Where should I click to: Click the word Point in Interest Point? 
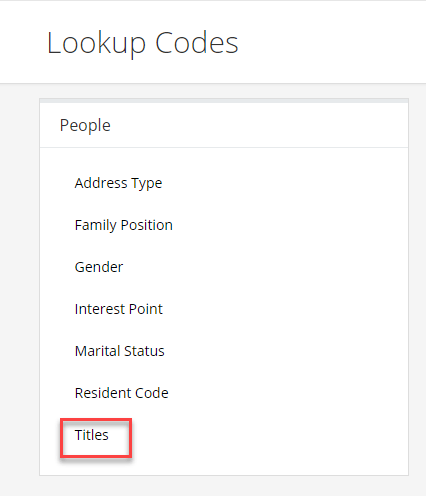(x=146, y=309)
